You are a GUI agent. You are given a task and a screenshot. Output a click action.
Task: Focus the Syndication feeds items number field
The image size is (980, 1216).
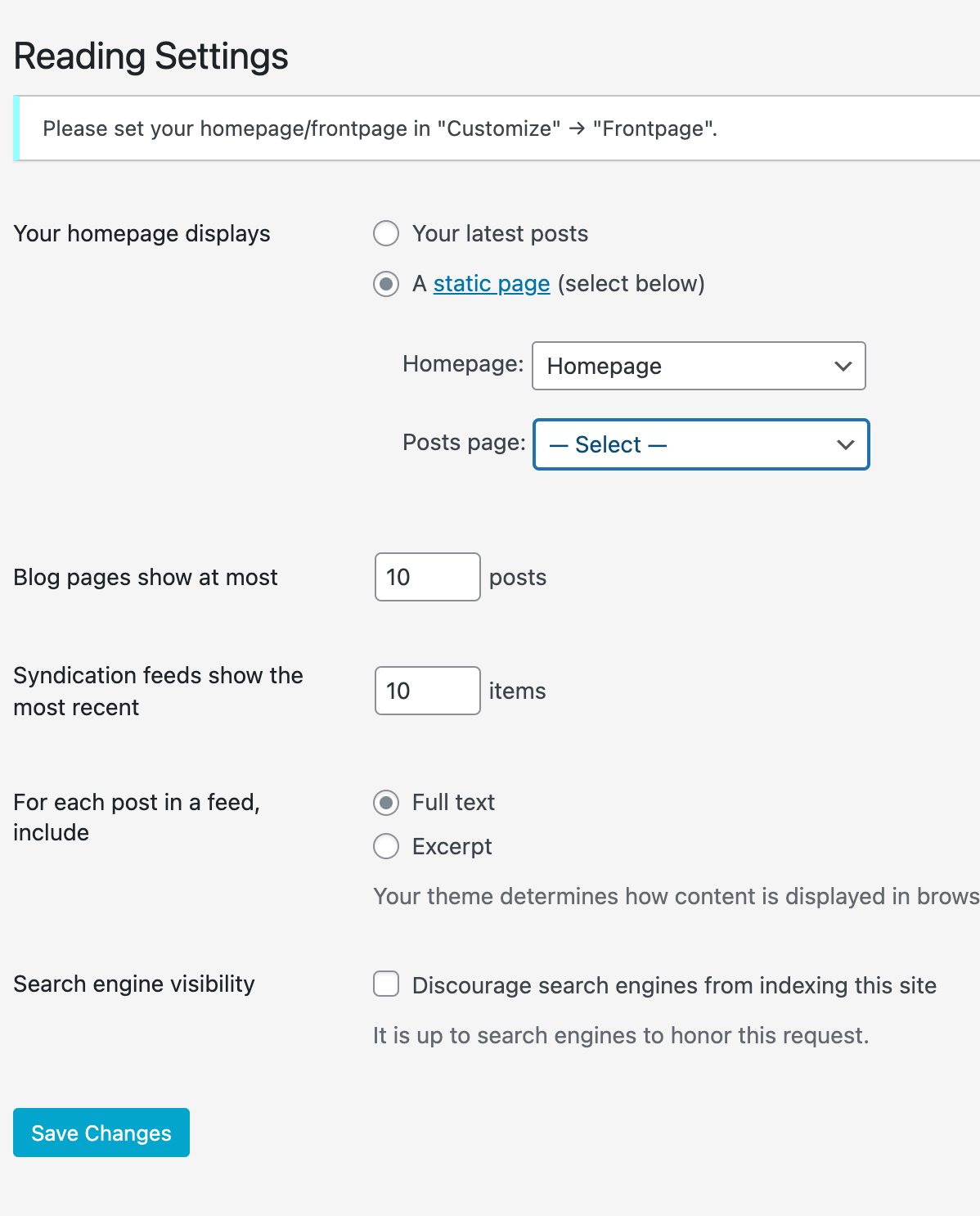[x=427, y=691]
